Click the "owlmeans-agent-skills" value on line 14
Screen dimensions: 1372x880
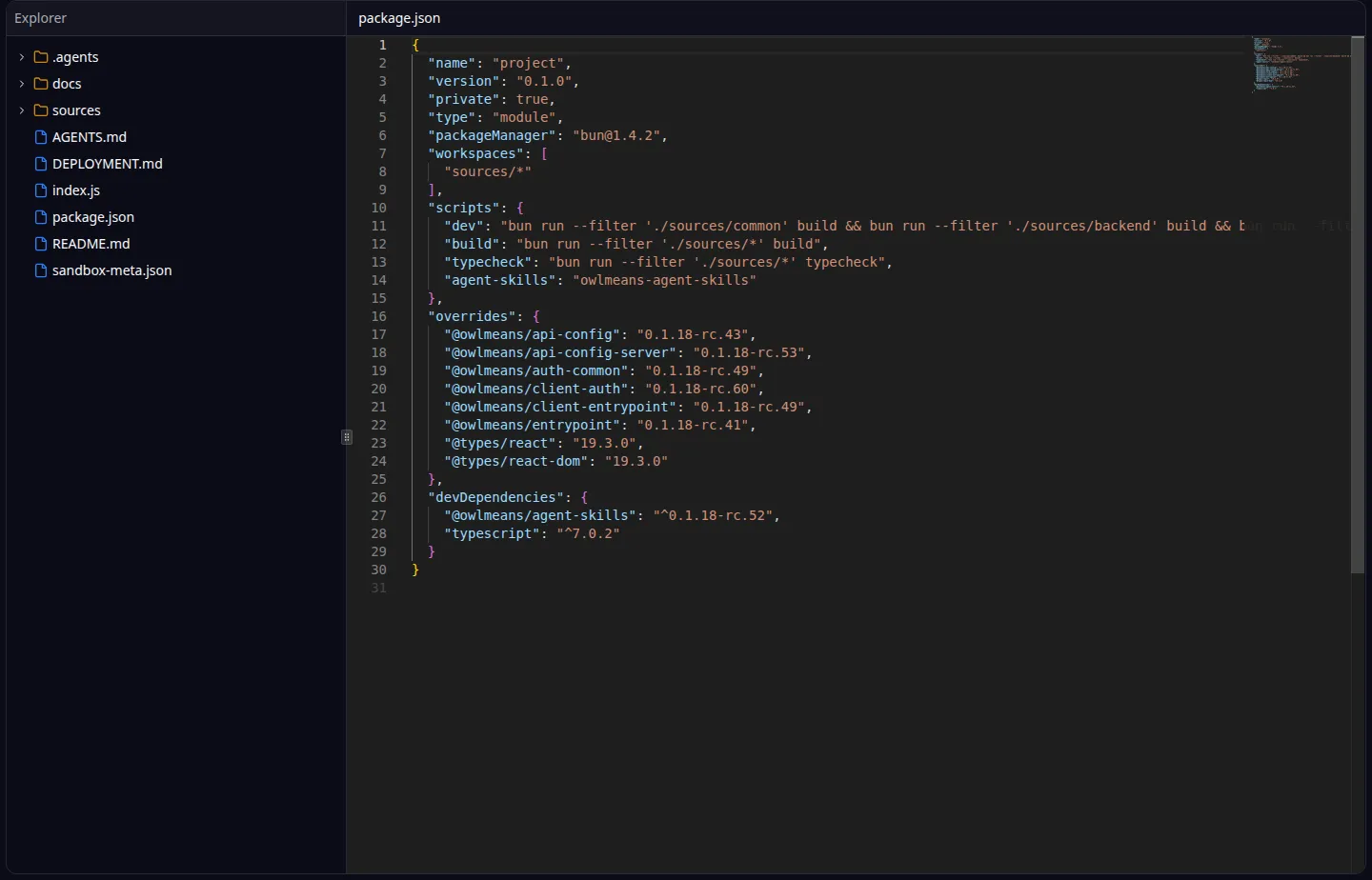point(665,280)
